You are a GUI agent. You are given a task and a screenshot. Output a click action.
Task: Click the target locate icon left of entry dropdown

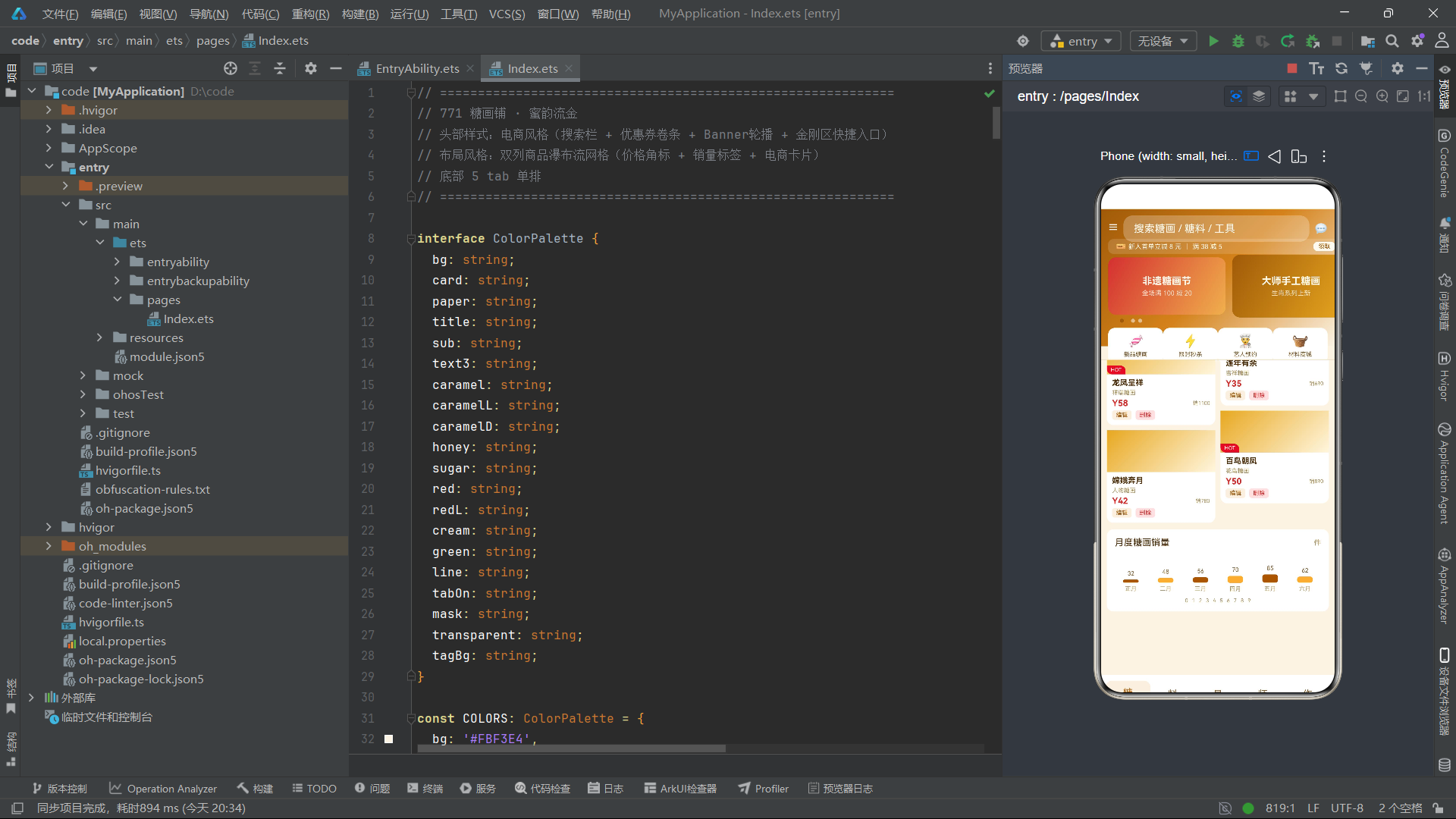(1023, 41)
